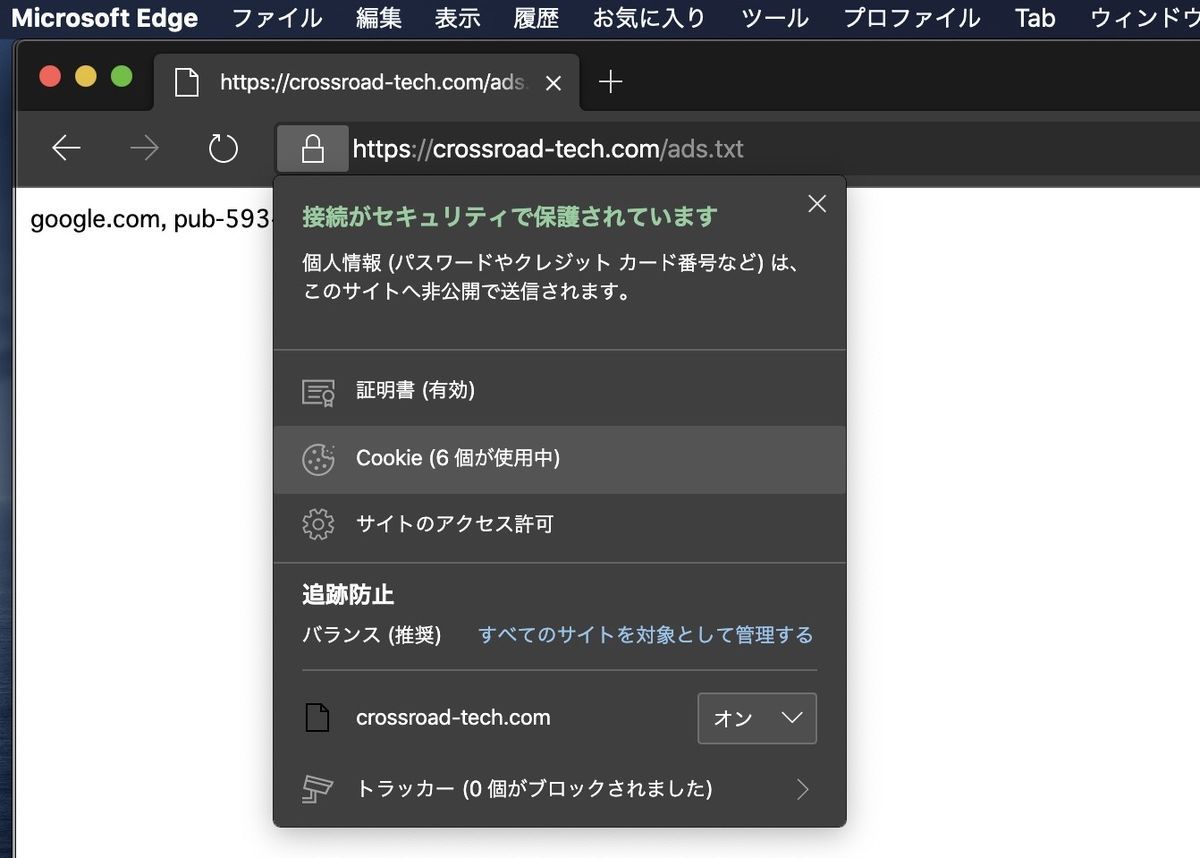1200x858 pixels.
Task: Open the お気に入り menu
Action: click(x=649, y=18)
